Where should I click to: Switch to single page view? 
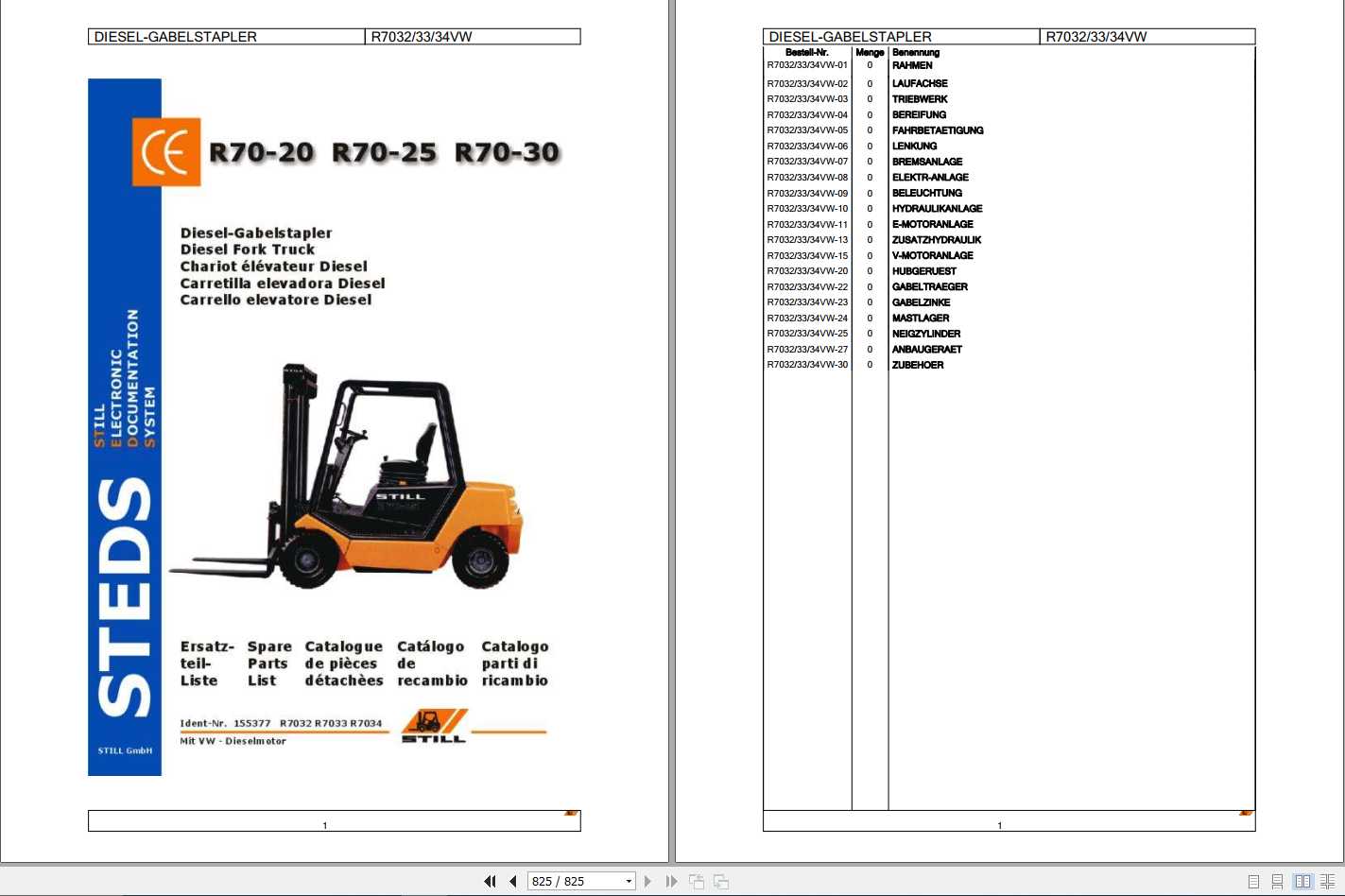[x=1253, y=881]
